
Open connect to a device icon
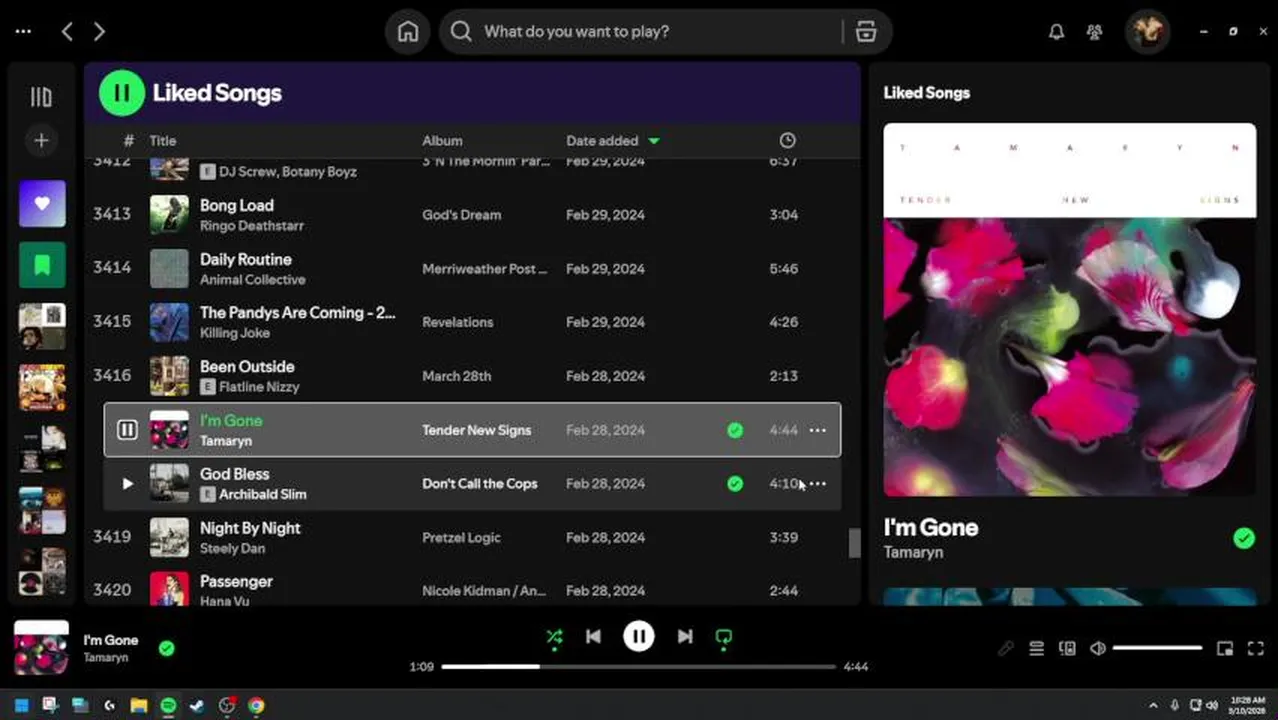[x=1067, y=649]
